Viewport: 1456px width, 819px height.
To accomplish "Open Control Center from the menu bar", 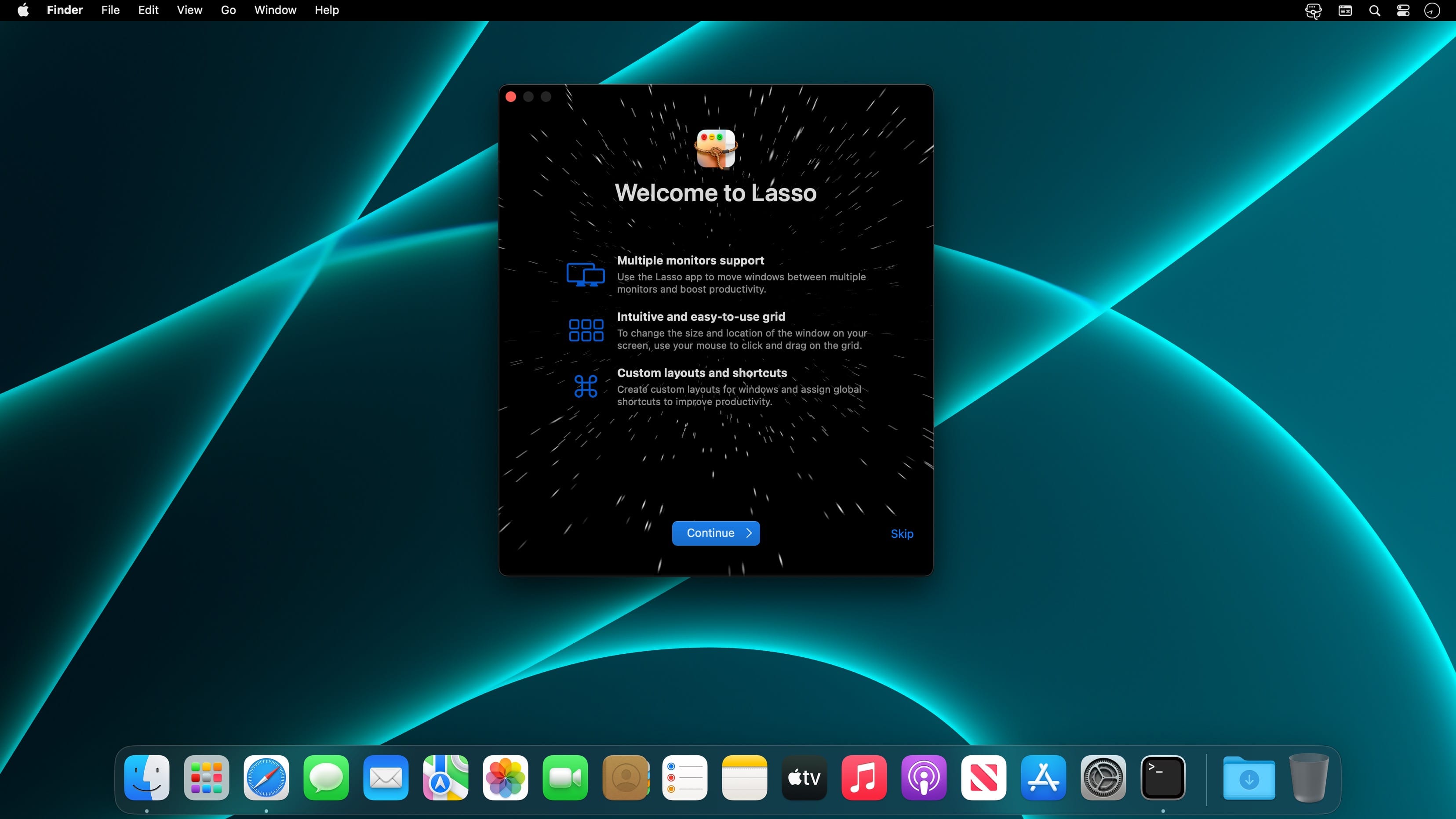I will [x=1402, y=10].
